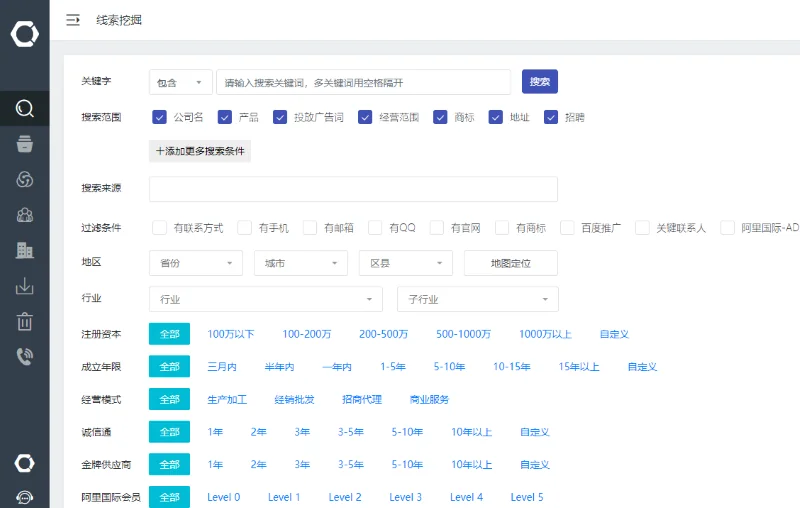Viewport: 800px width, 508px height.
Task: Open the 子行业 sub-industry dropdown
Action: (478, 299)
